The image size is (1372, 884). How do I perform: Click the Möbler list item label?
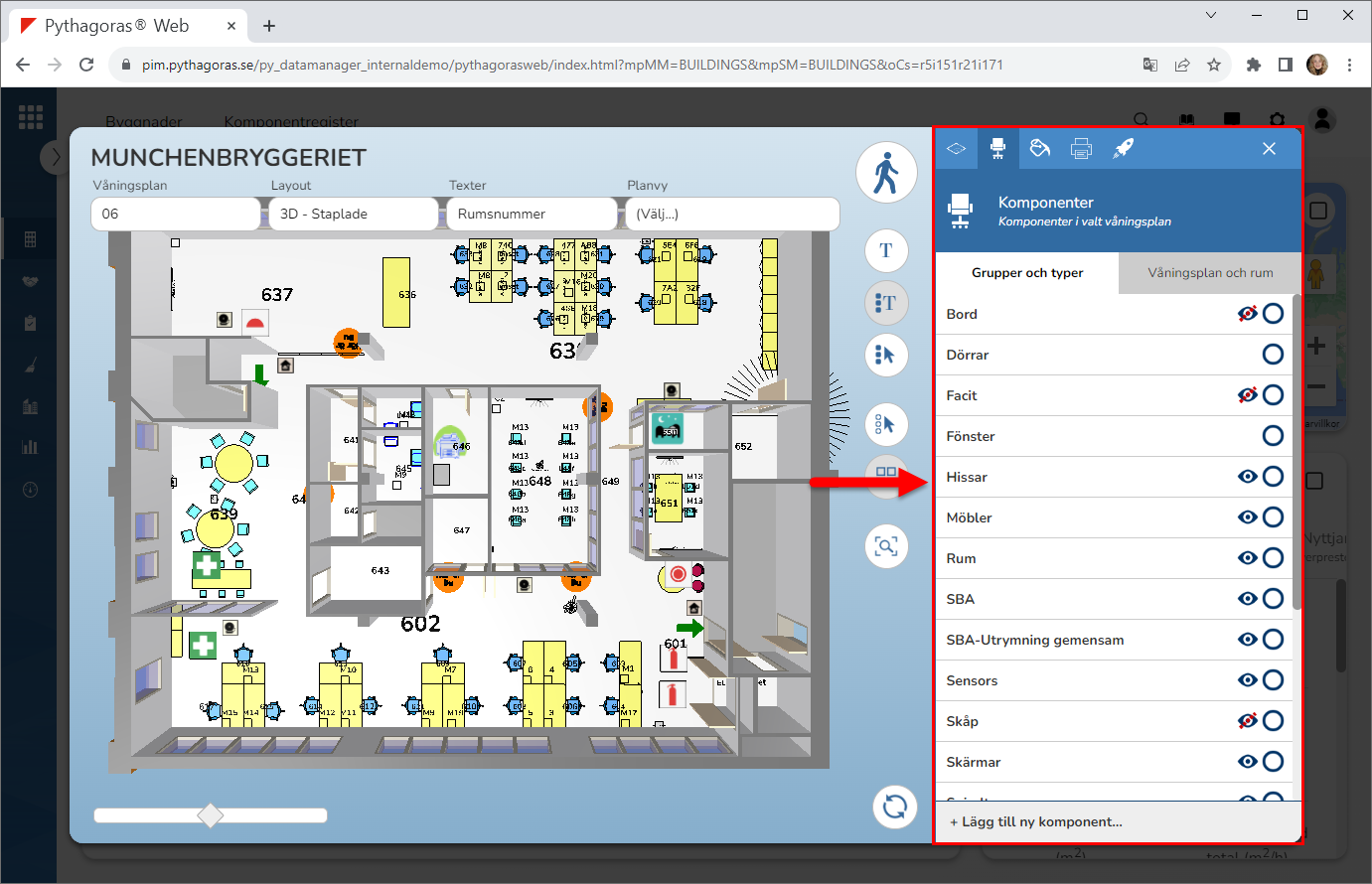[969, 517]
